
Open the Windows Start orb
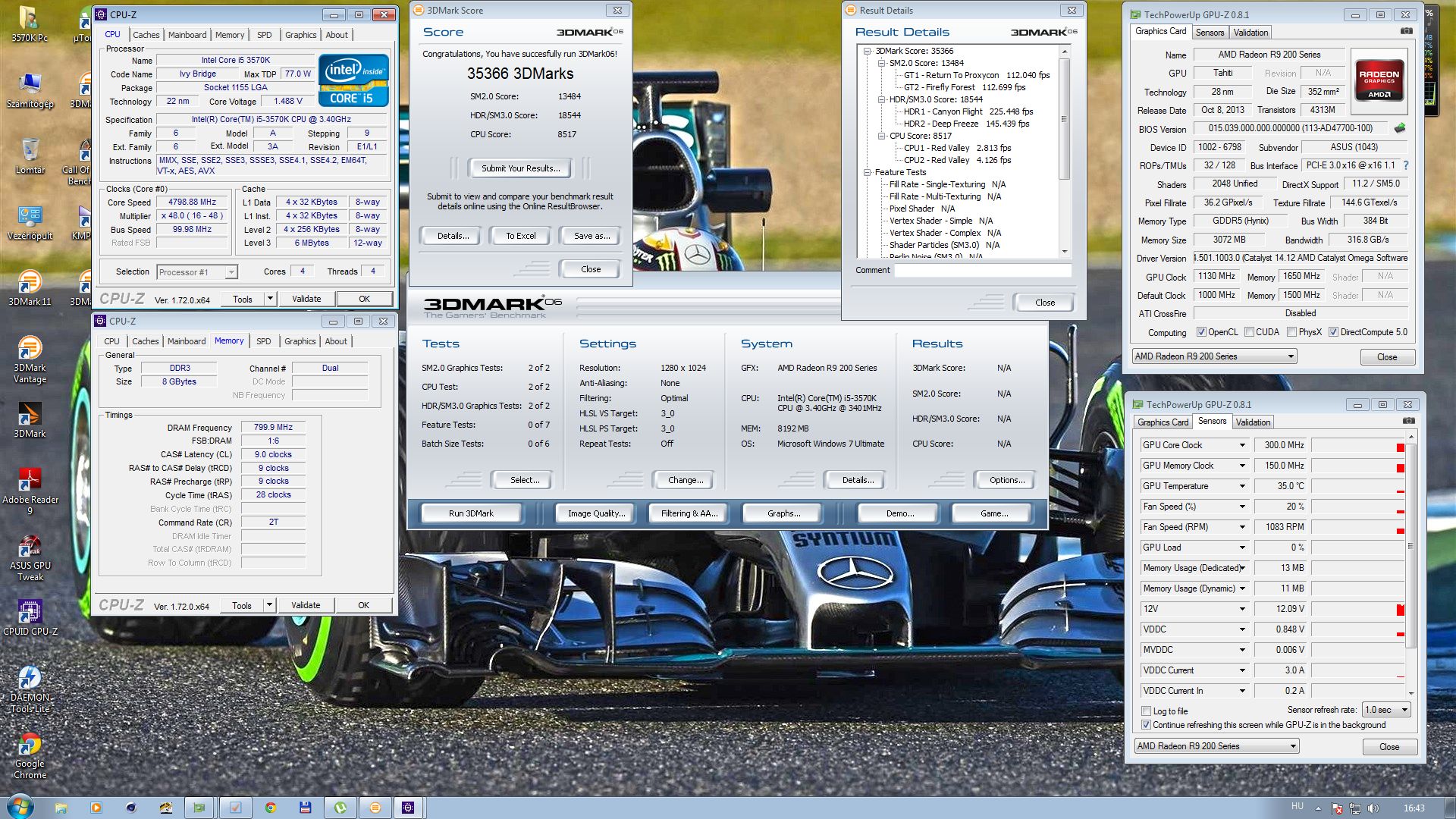tap(20, 807)
